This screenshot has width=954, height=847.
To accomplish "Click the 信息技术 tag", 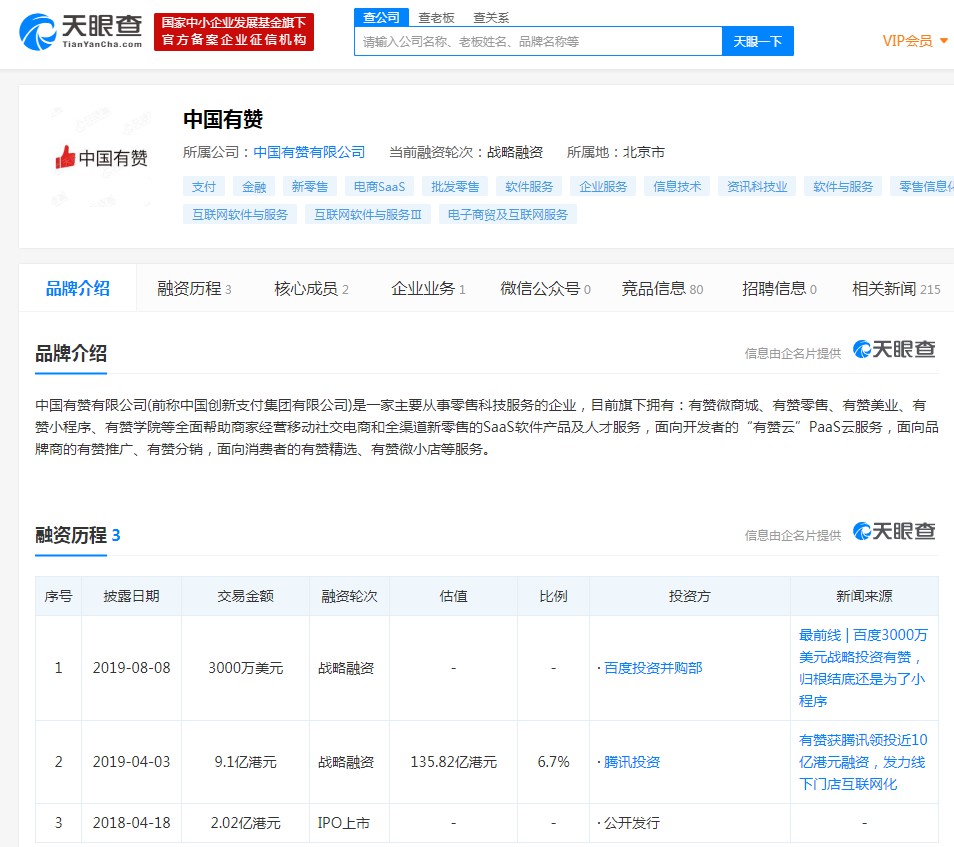I will [x=677, y=187].
